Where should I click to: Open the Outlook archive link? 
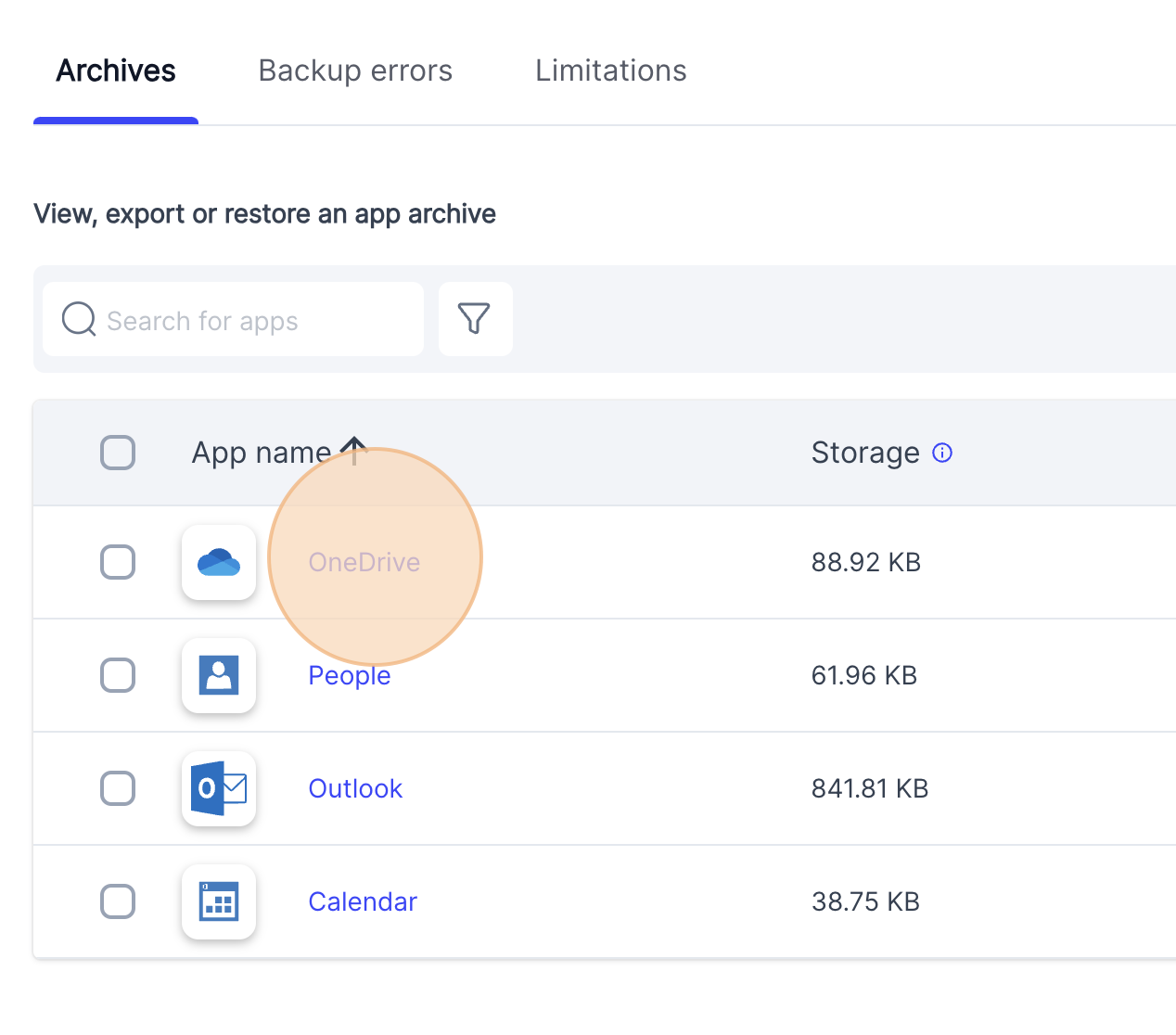point(355,788)
